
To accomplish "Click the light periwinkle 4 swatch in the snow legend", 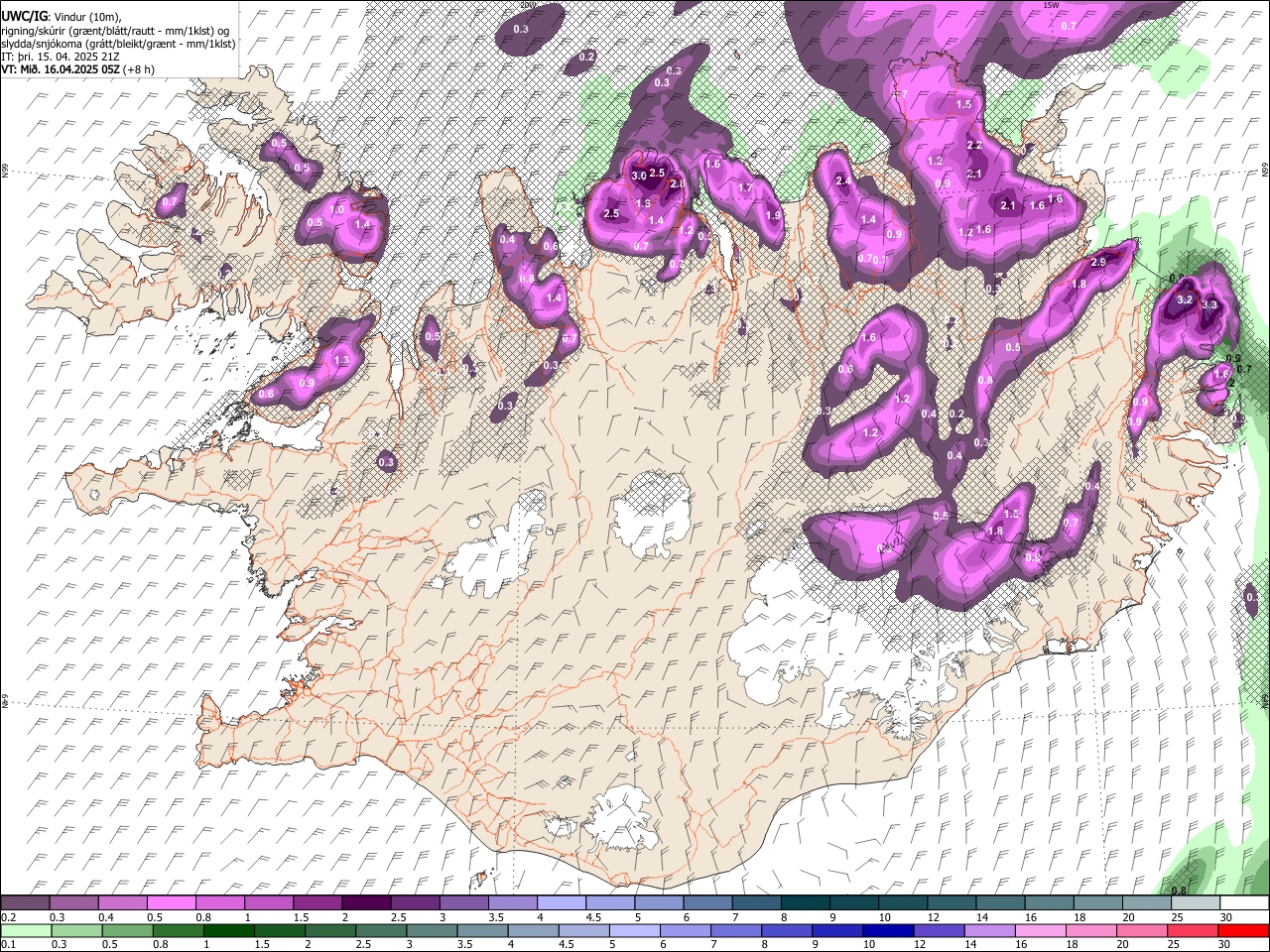I will pos(560,903).
